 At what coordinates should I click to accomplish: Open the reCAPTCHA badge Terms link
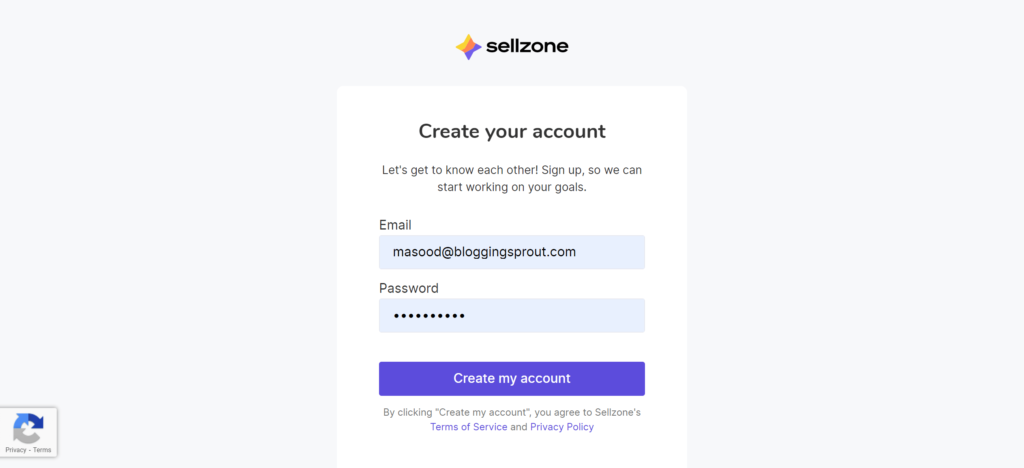pyautogui.click(x=42, y=450)
